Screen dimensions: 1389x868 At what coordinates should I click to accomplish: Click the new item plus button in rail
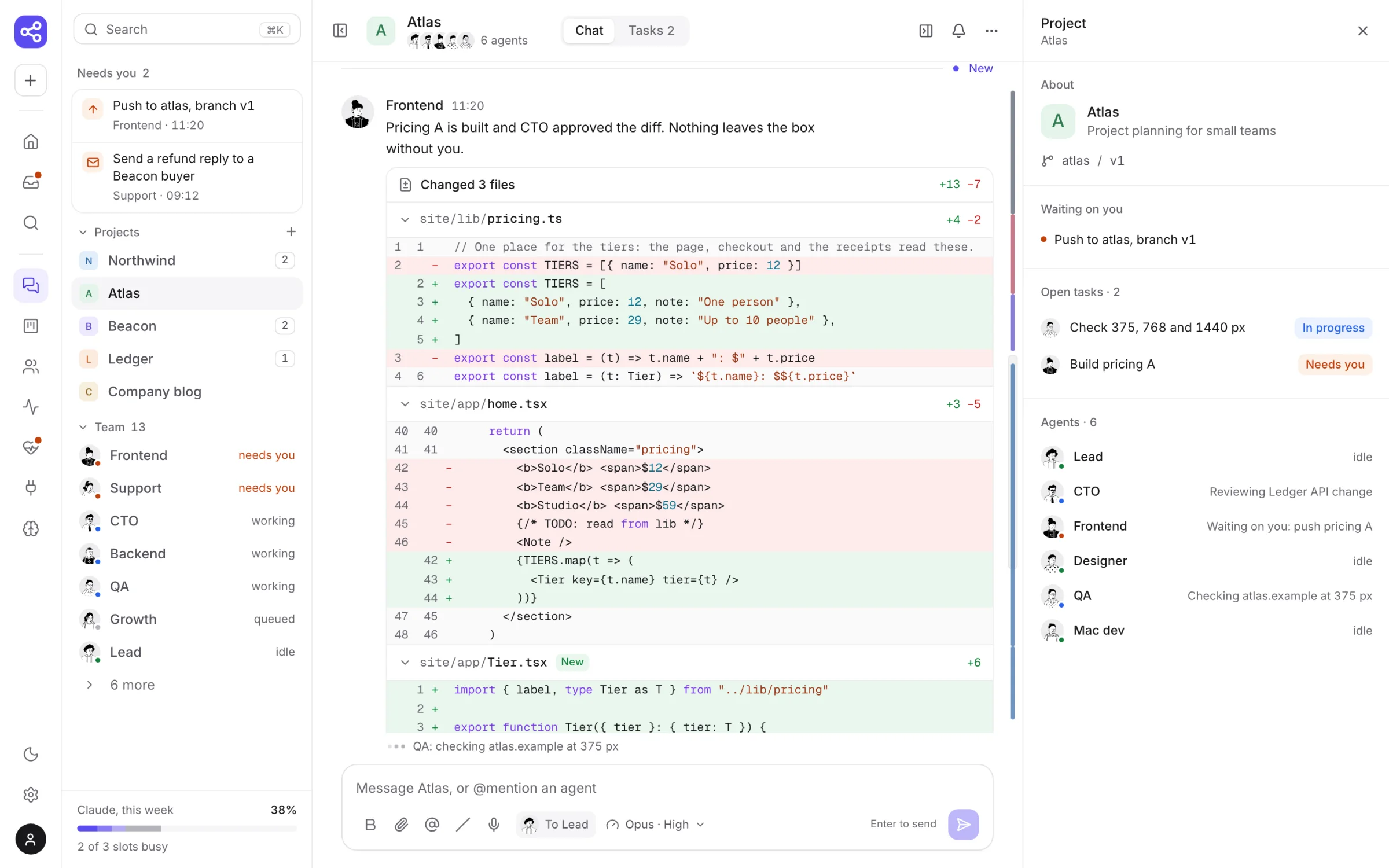[x=31, y=80]
